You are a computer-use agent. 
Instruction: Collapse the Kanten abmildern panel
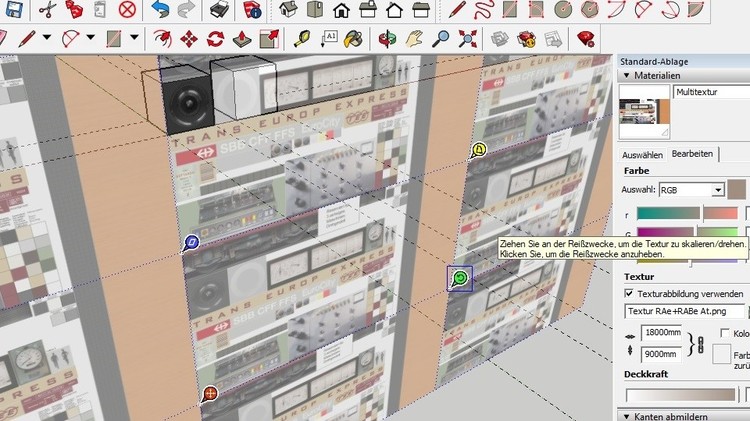(x=626, y=417)
